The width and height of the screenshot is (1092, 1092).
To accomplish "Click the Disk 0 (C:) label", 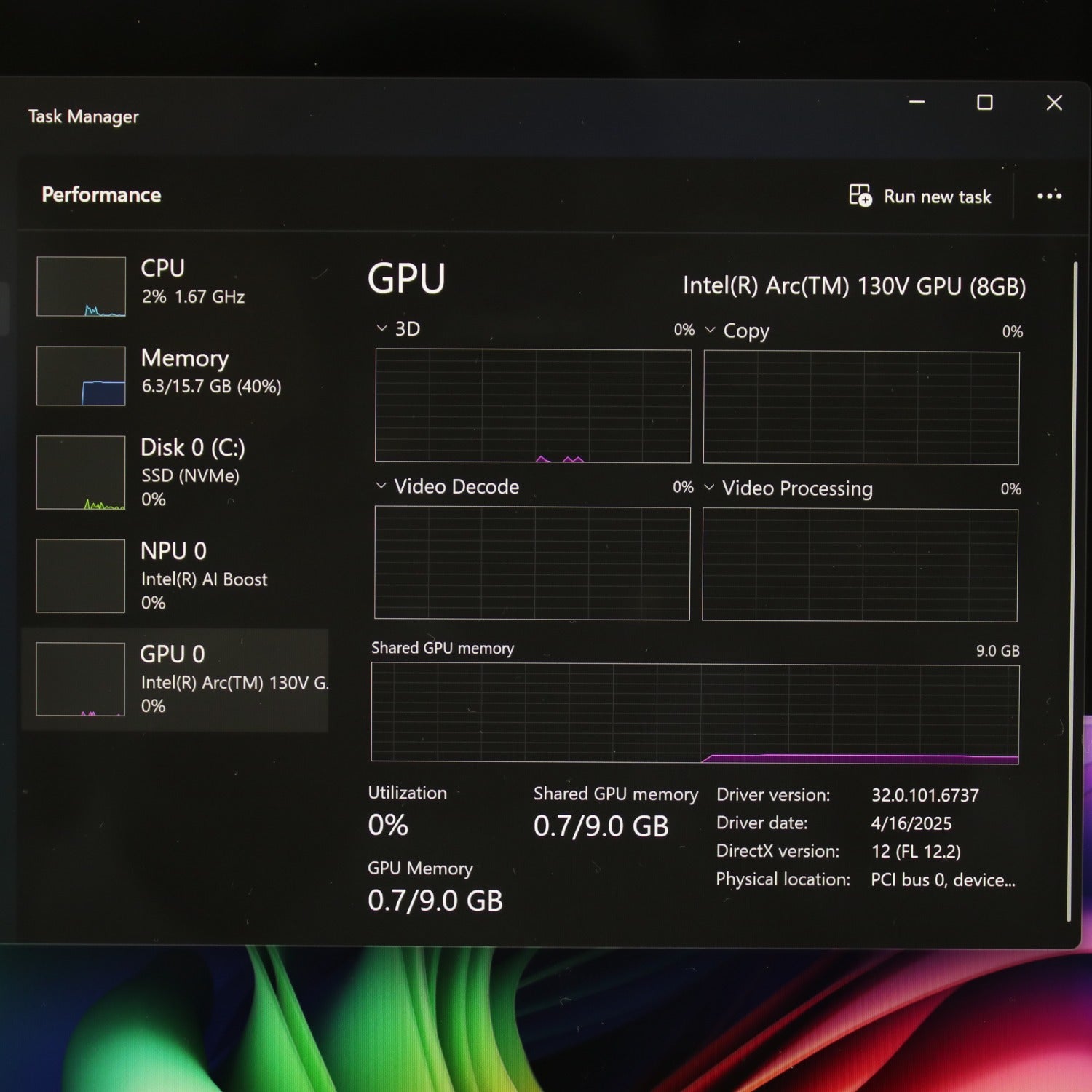I will (193, 447).
